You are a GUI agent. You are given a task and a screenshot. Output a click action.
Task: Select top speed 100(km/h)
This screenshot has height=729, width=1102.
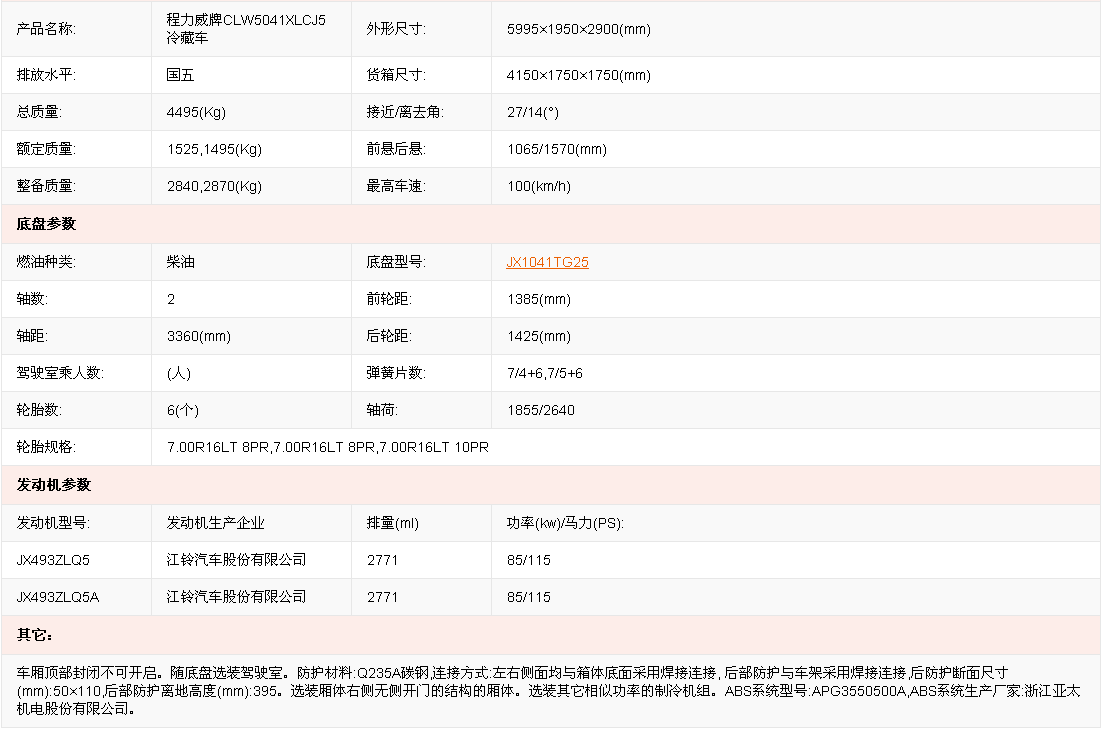pos(539,186)
